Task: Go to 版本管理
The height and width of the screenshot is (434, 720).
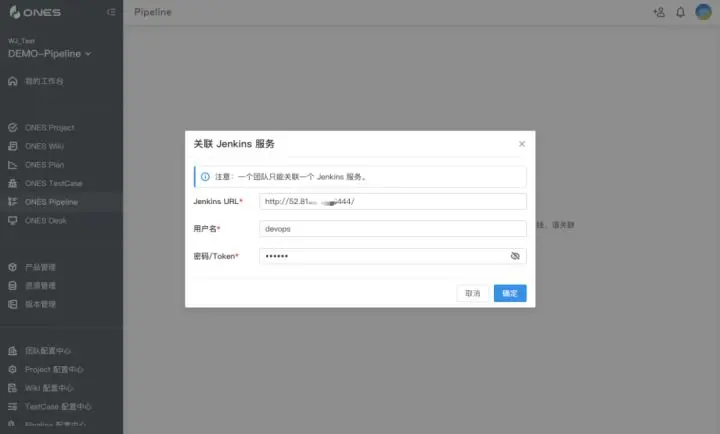Action: [40, 304]
